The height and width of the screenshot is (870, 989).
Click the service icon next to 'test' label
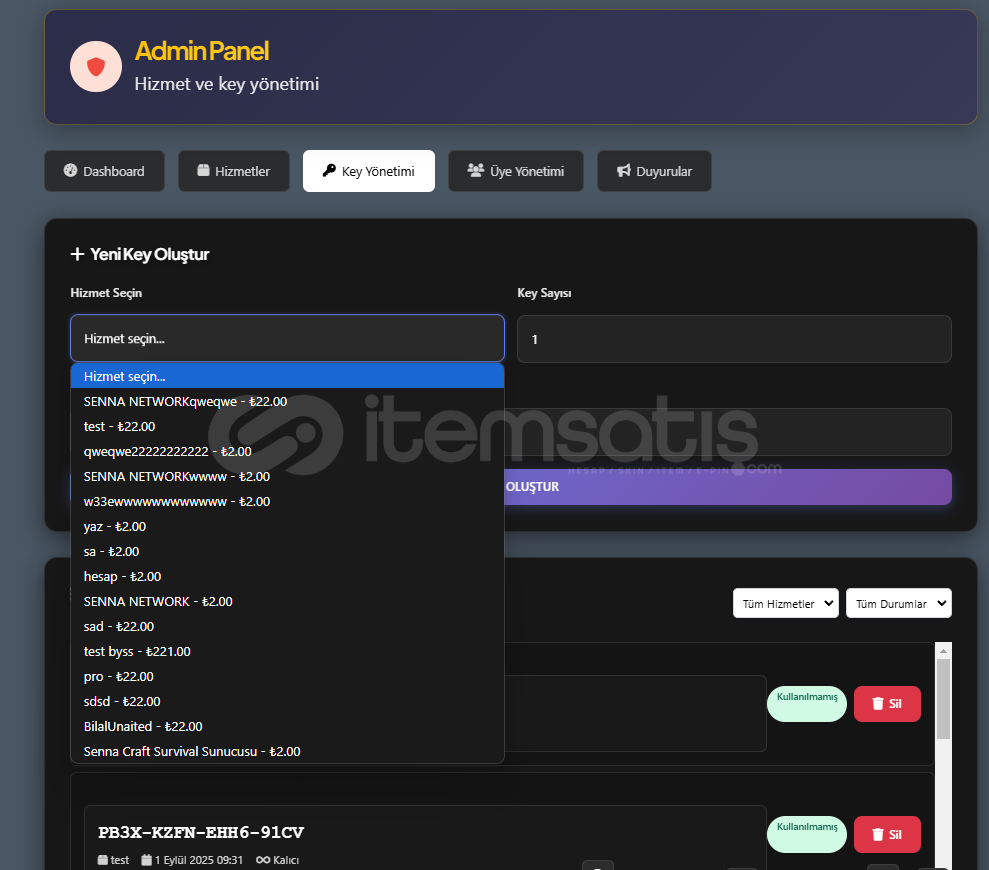tap(103, 860)
